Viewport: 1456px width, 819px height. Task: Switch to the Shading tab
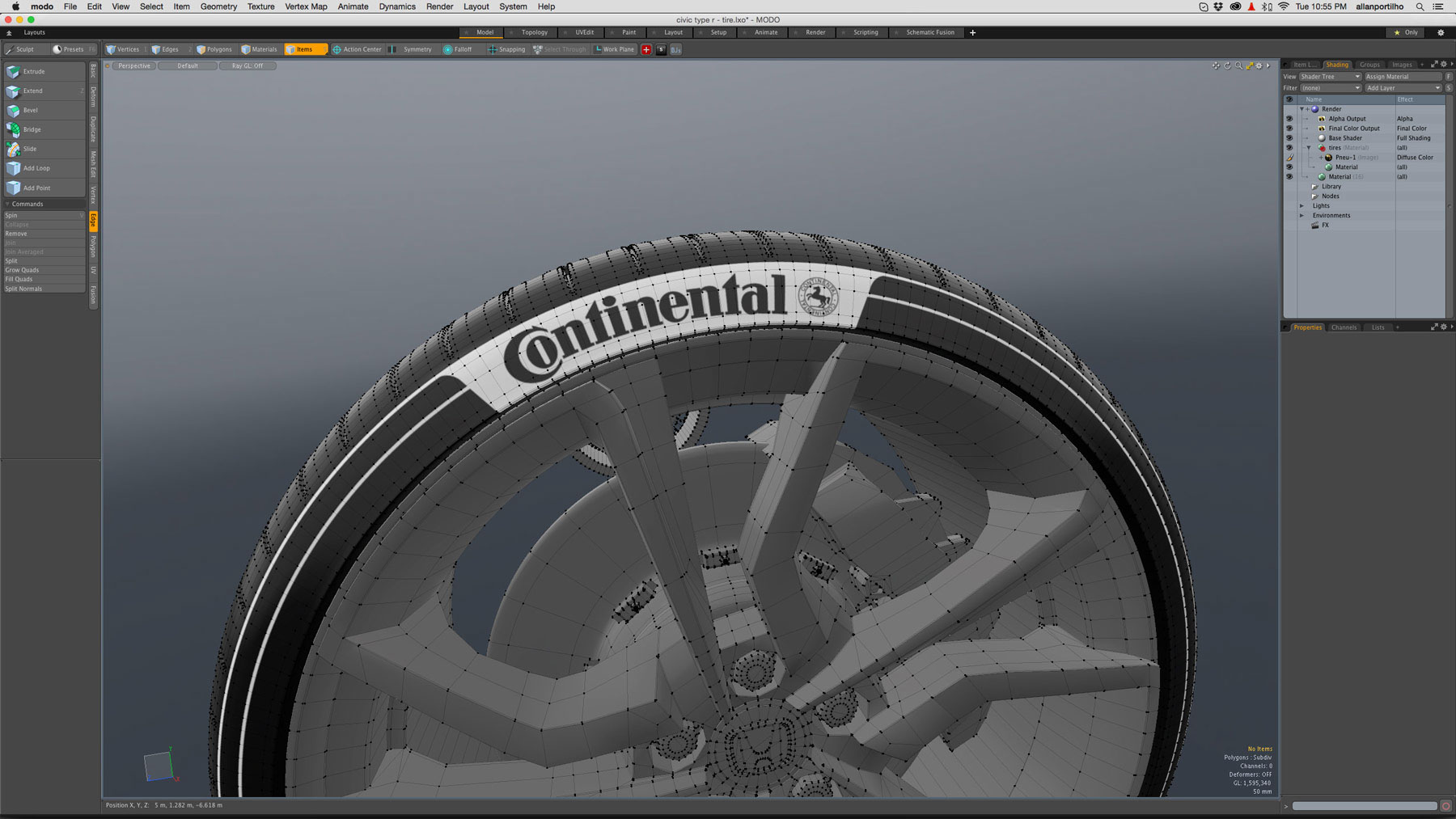(1337, 64)
